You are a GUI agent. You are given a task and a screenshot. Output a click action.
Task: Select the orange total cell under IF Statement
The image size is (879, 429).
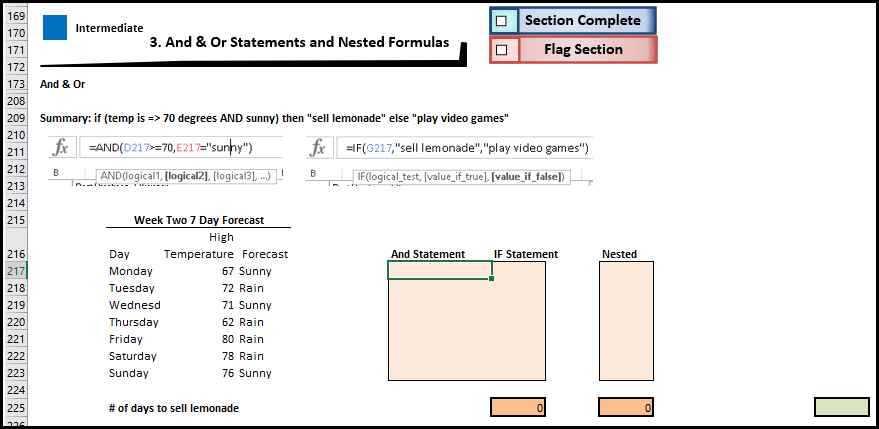click(518, 407)
